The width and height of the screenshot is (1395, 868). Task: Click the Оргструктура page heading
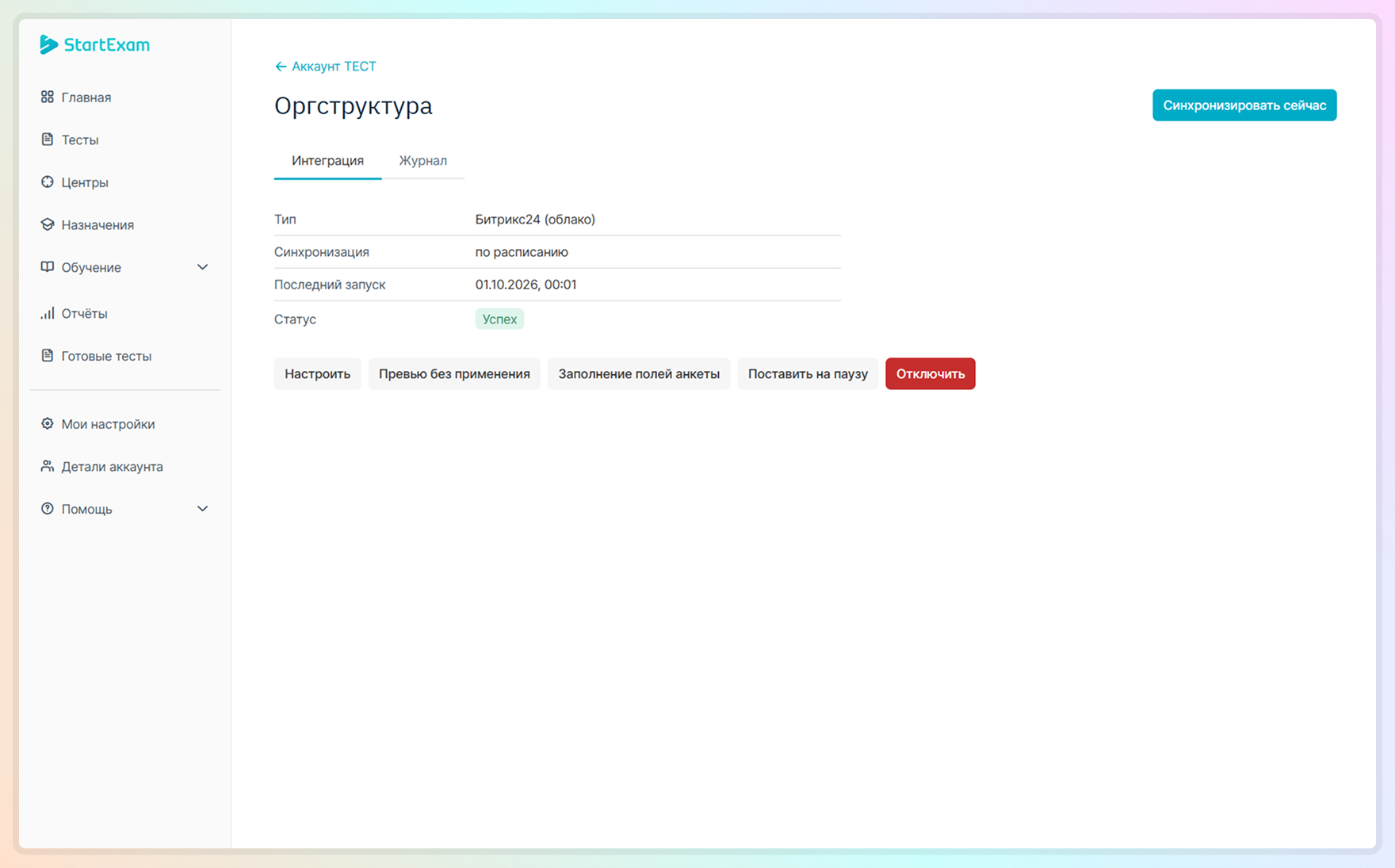(x=354, y=105)
